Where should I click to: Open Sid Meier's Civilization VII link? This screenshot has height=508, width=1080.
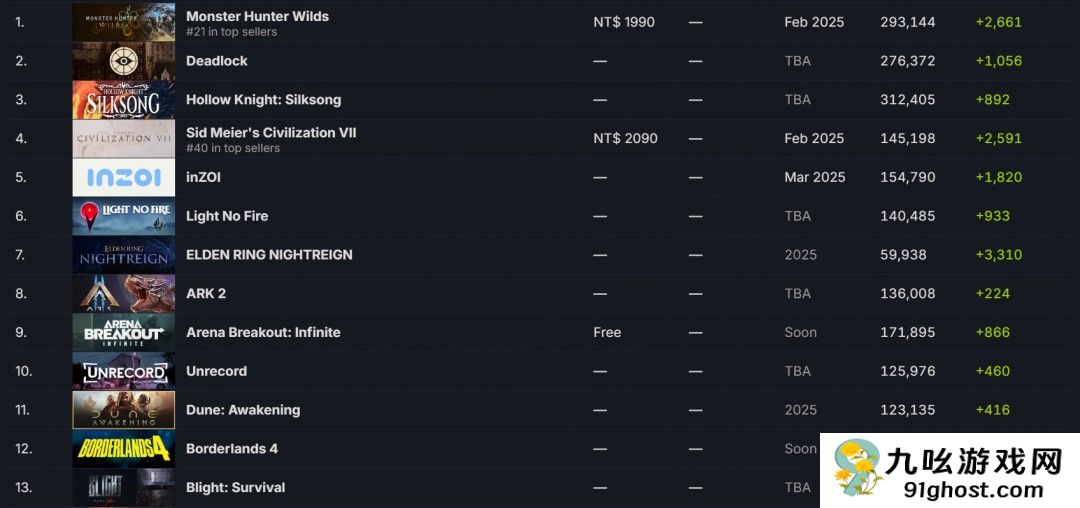(x=271, y=132)
